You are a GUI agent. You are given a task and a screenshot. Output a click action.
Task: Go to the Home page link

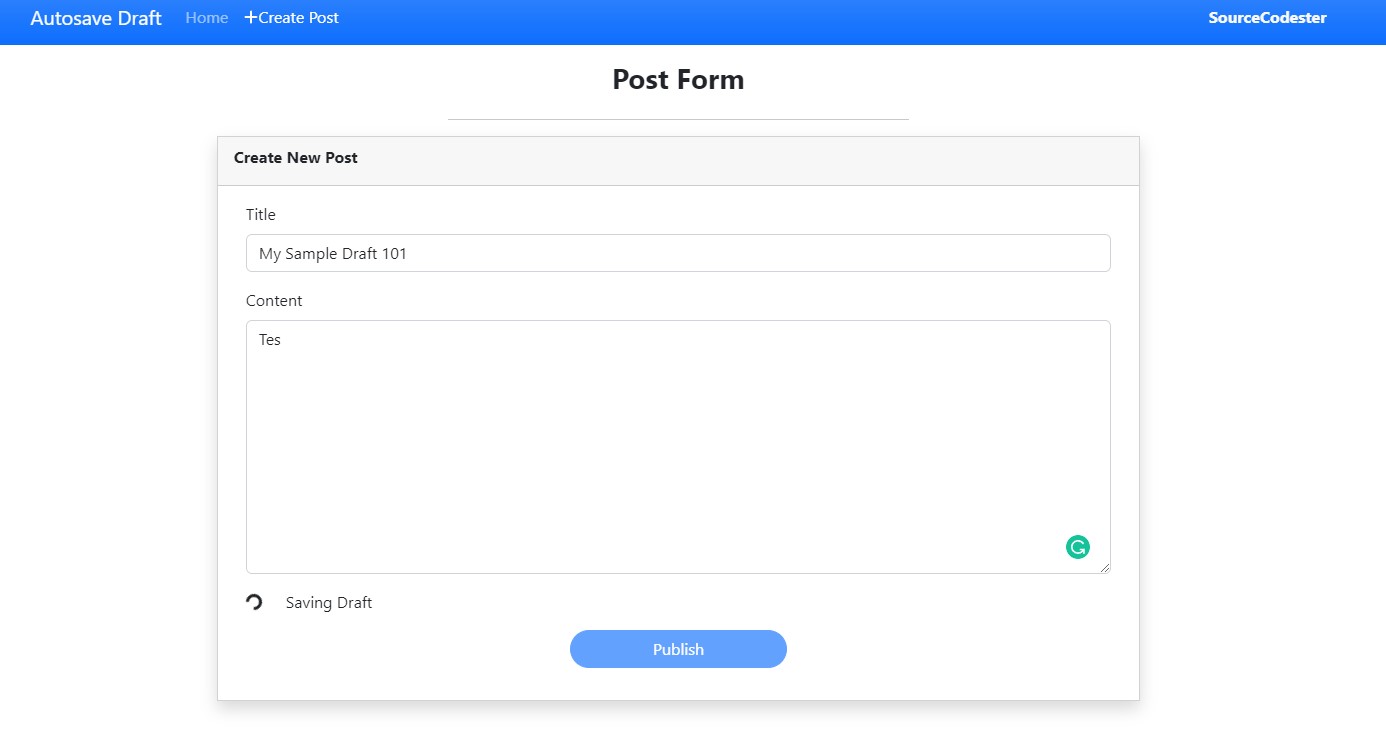[x=207, y=18]
